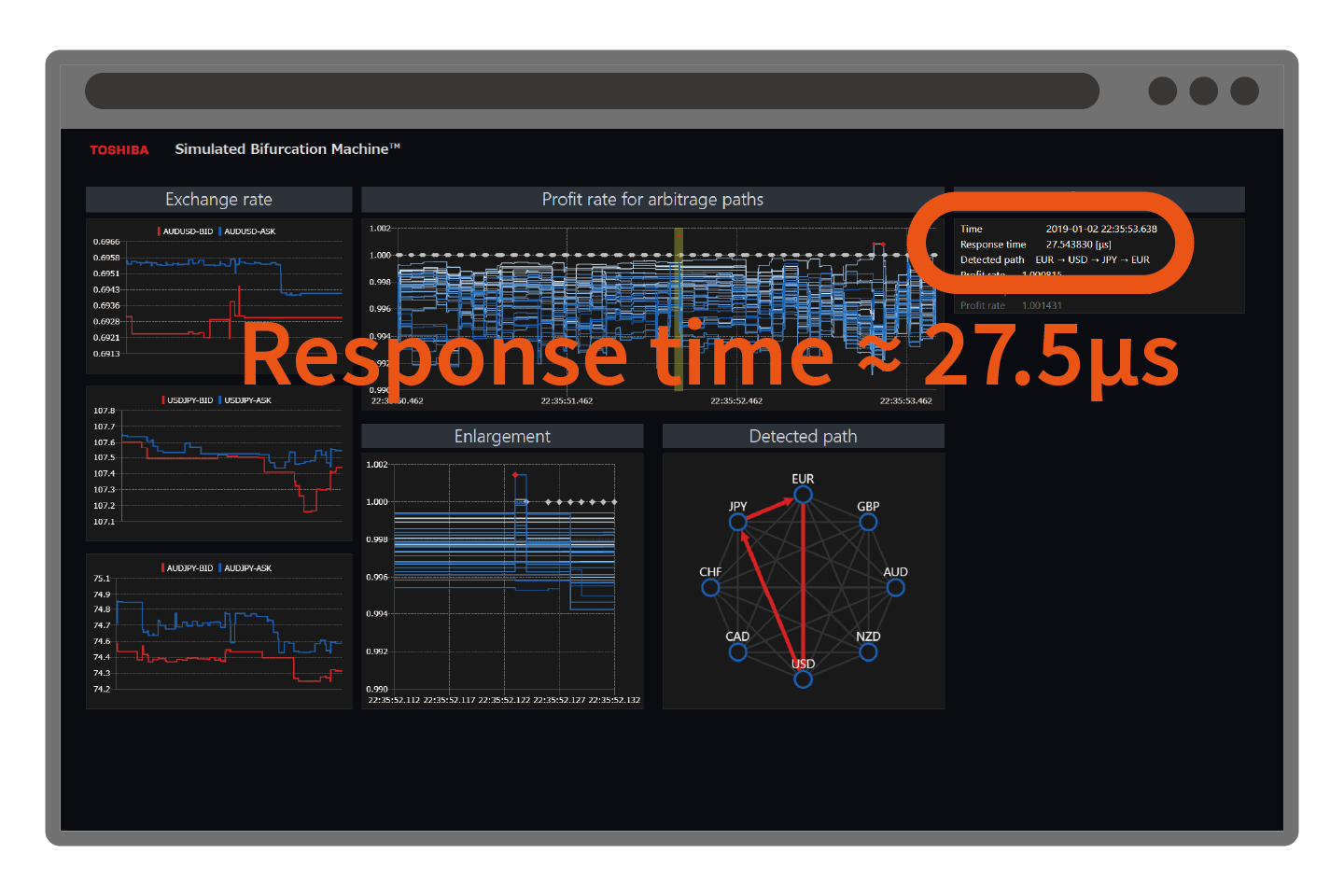Click the blue AUDUSD-ASK legend swatch
This screenshot has height=896, width=1344.
[220, 231]
